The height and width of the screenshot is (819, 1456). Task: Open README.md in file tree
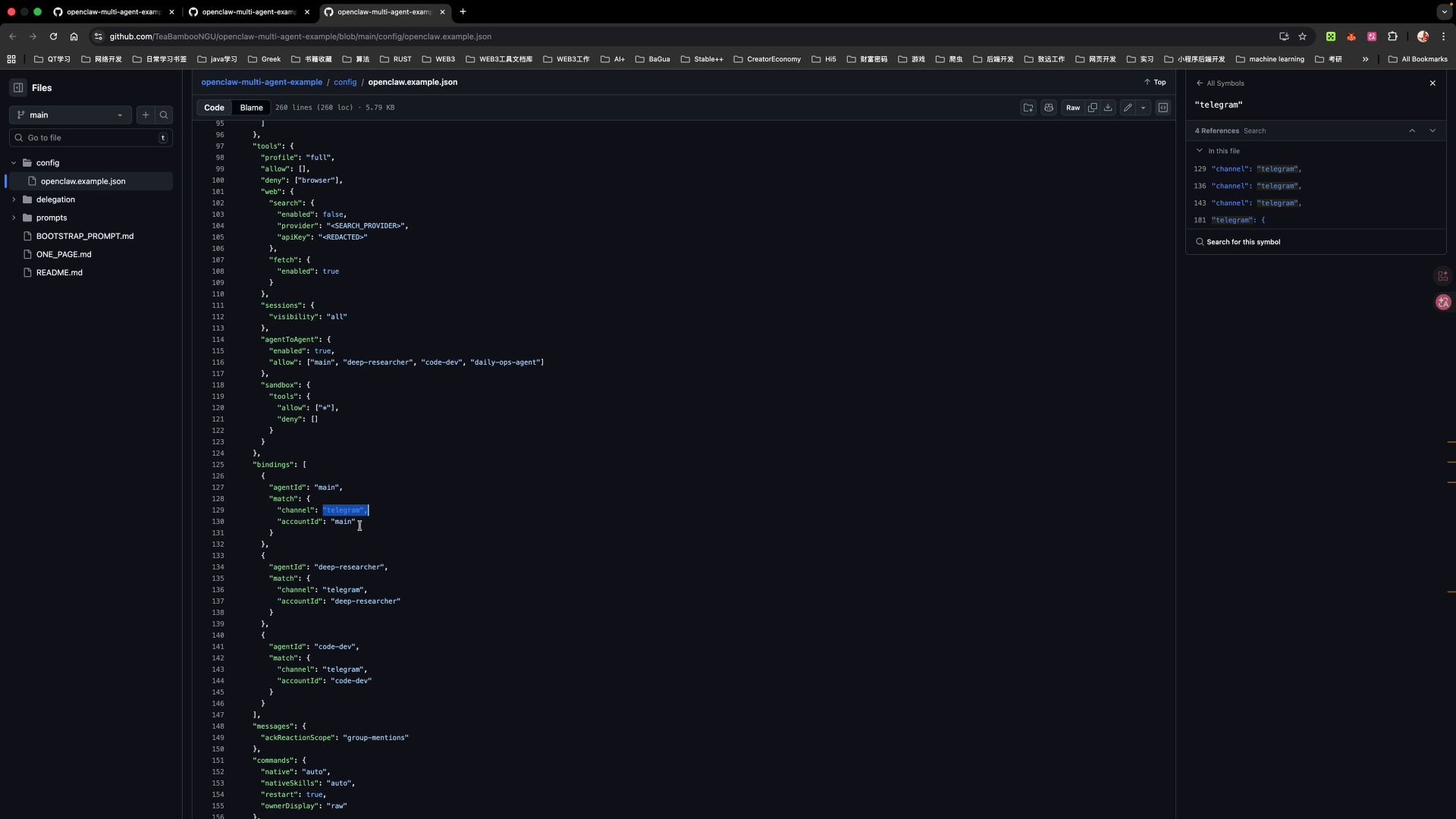point(59,272)
